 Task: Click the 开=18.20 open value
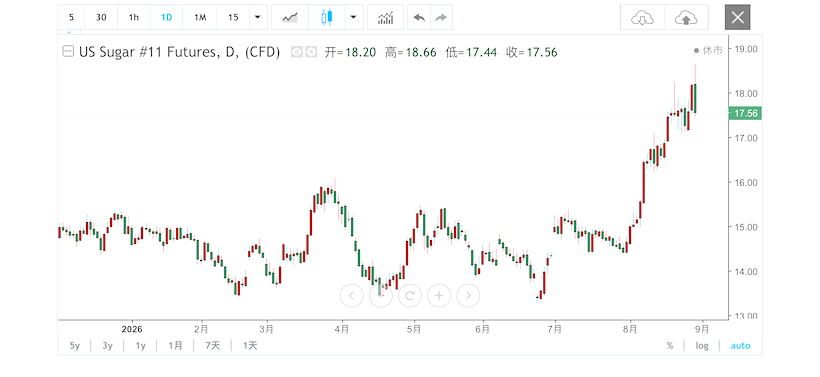tap(350, 52)
